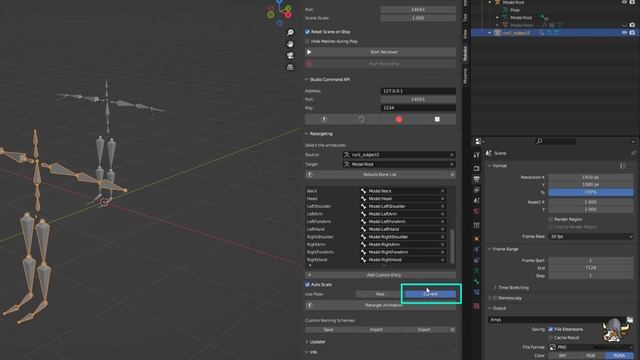Clear the Model LeftArm mapping with X
Viewport: 640px width, 360px height.
click(x=442, y=214)
